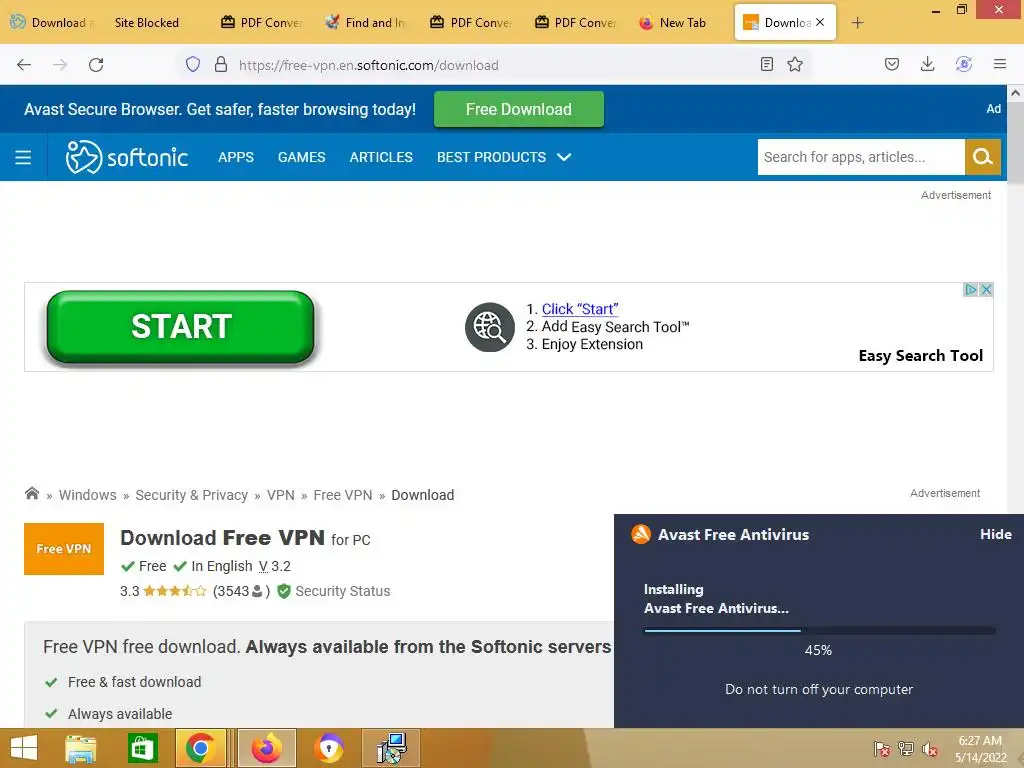The width and height of the screenshot is (1024, 768).
Task: Click the Free VPN orange app logo
Action: [x=64, y=549]
